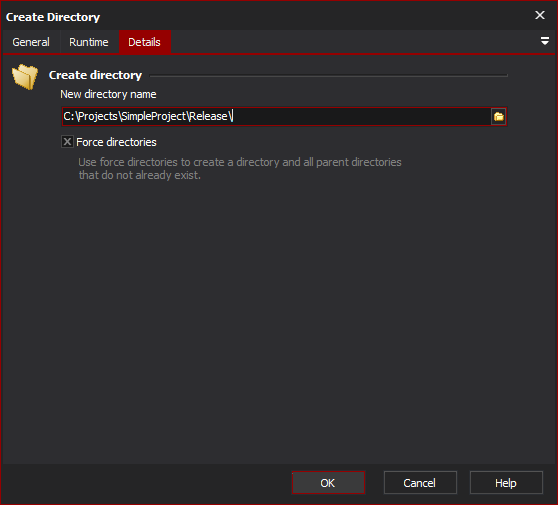Open the tab list dropdown arrow icon
Viewport: 558px width, 505px height.
coord(544,41)
